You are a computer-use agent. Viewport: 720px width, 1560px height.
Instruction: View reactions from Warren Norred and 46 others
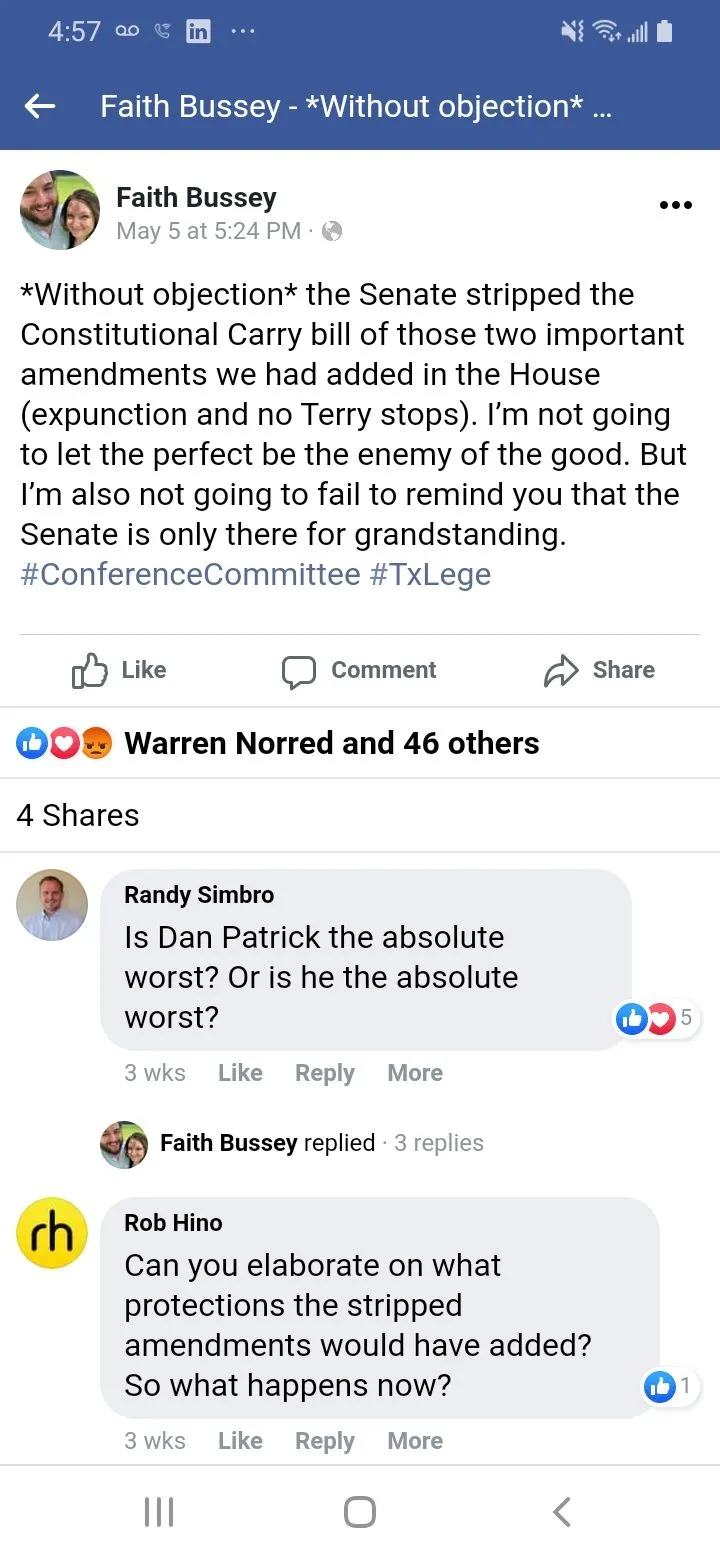tap(331, 743)
